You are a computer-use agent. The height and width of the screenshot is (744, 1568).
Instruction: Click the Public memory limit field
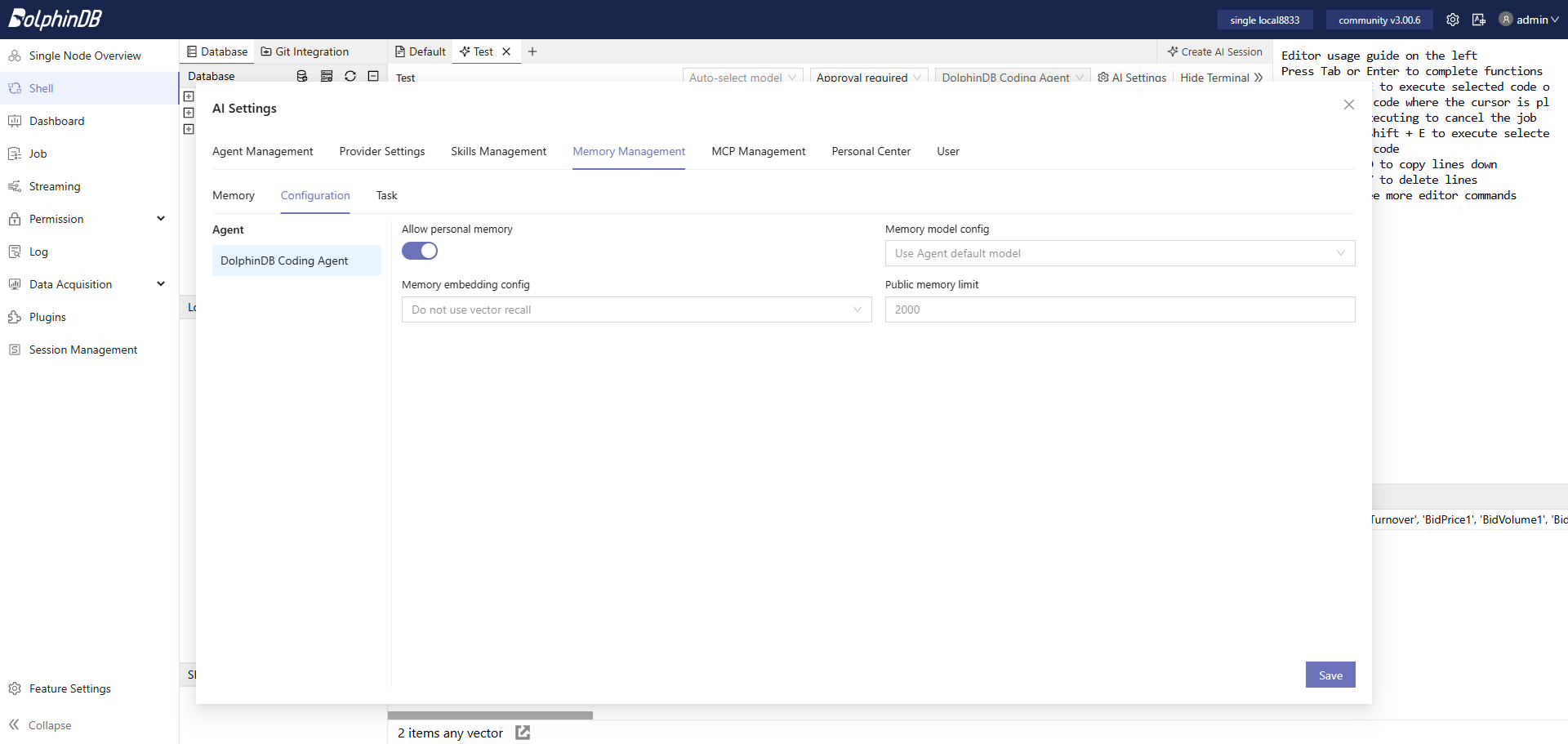(x=1120, y=310)
